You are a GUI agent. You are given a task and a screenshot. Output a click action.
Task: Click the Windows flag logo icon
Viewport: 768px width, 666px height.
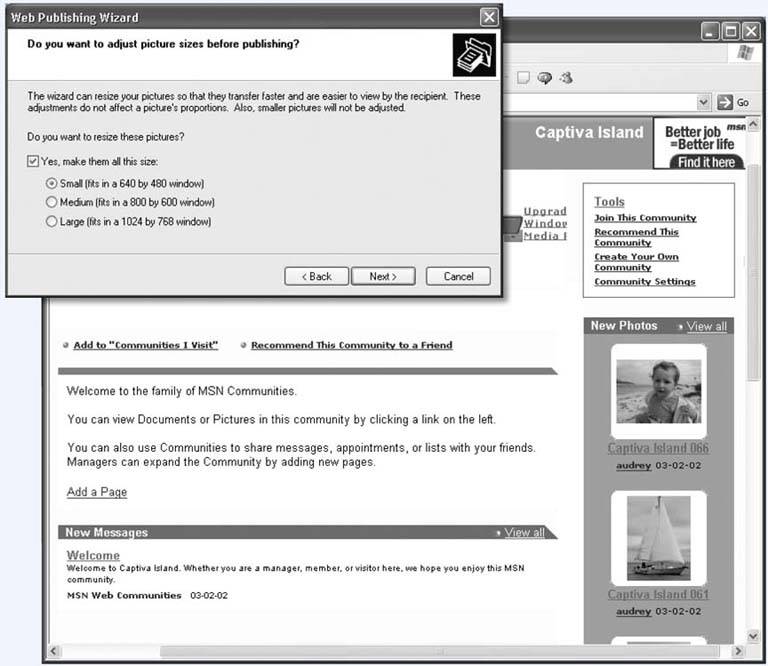pyautogui.click(x=745, y=52)
